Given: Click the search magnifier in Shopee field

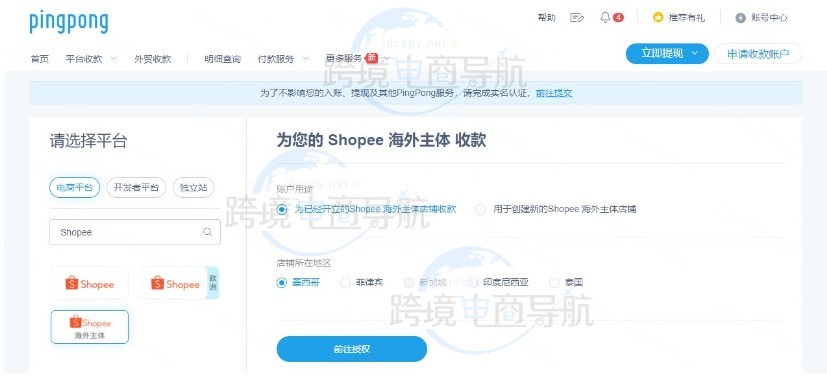Looking at the screenshot, I should (x=207, y=232).
